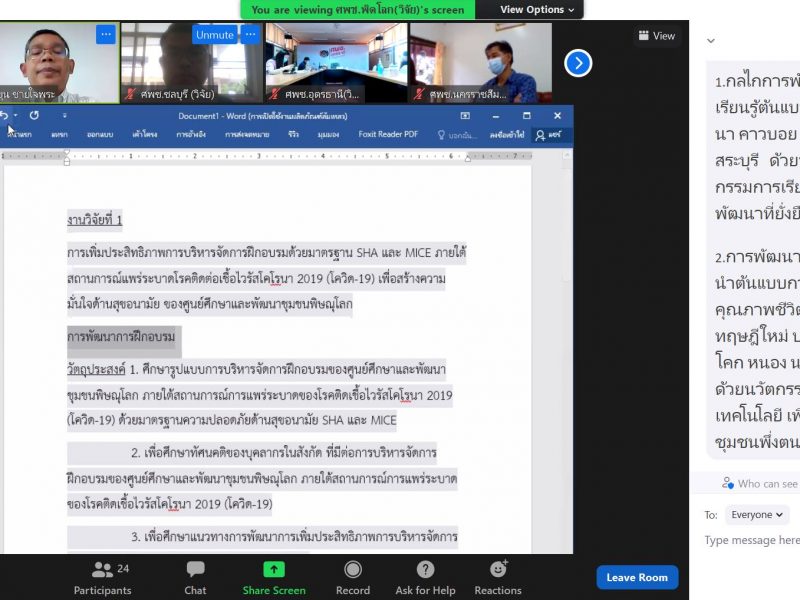Image resolution: width=800 pixels, height=600 pixels.
Task: Click the Unmute button on second video
Action: (x=214, y=35)
